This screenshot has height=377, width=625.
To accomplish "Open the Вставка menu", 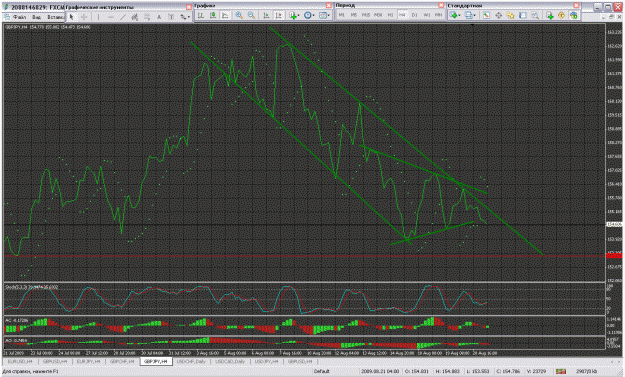I will click(55, 17).
